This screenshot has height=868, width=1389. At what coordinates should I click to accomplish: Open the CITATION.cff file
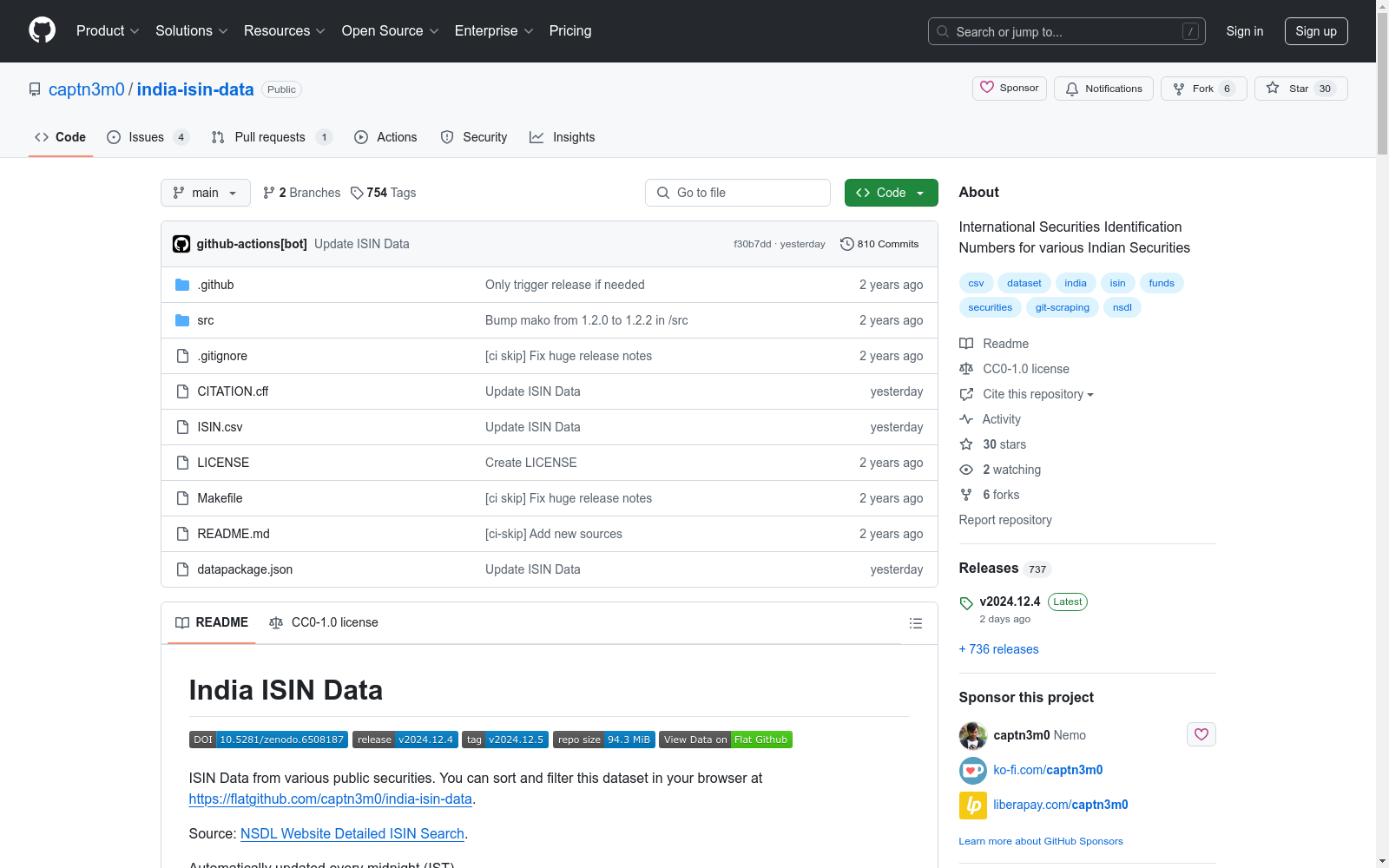pos(233,391)
